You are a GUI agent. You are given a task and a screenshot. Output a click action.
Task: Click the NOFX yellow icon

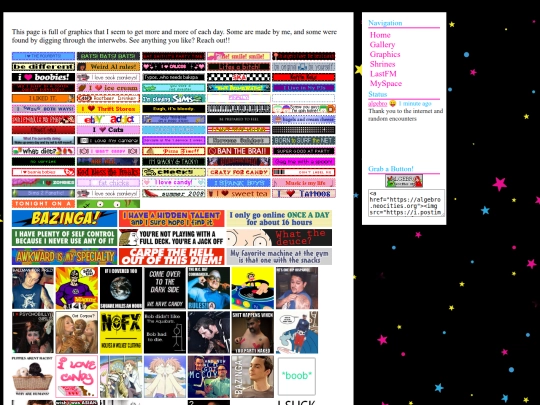point(121,332)
